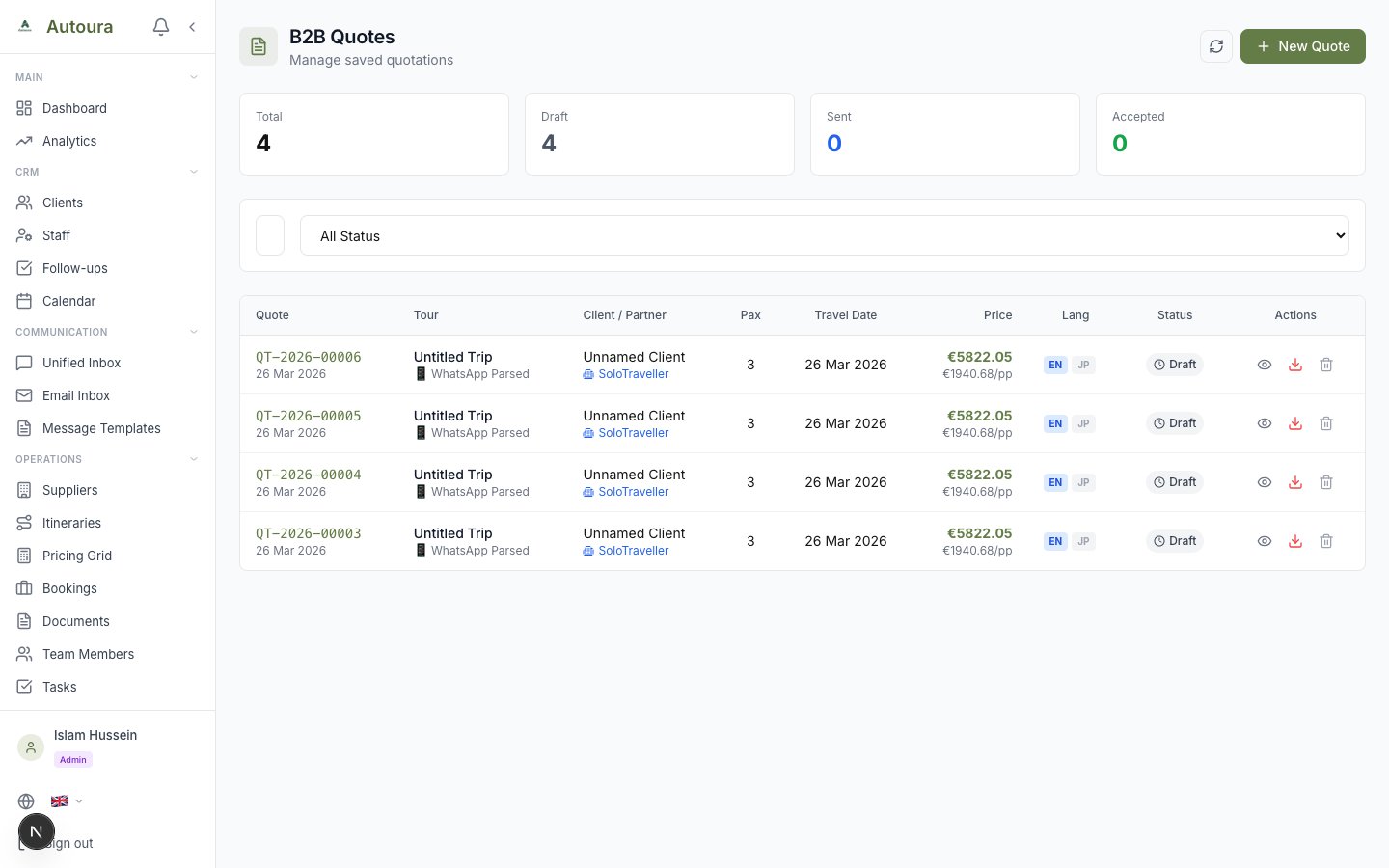Viewport: 1389px width, 868px height.
Task: Download quote QT-2026-00003
Action: pyautogui.click(x=1295, y=541)
